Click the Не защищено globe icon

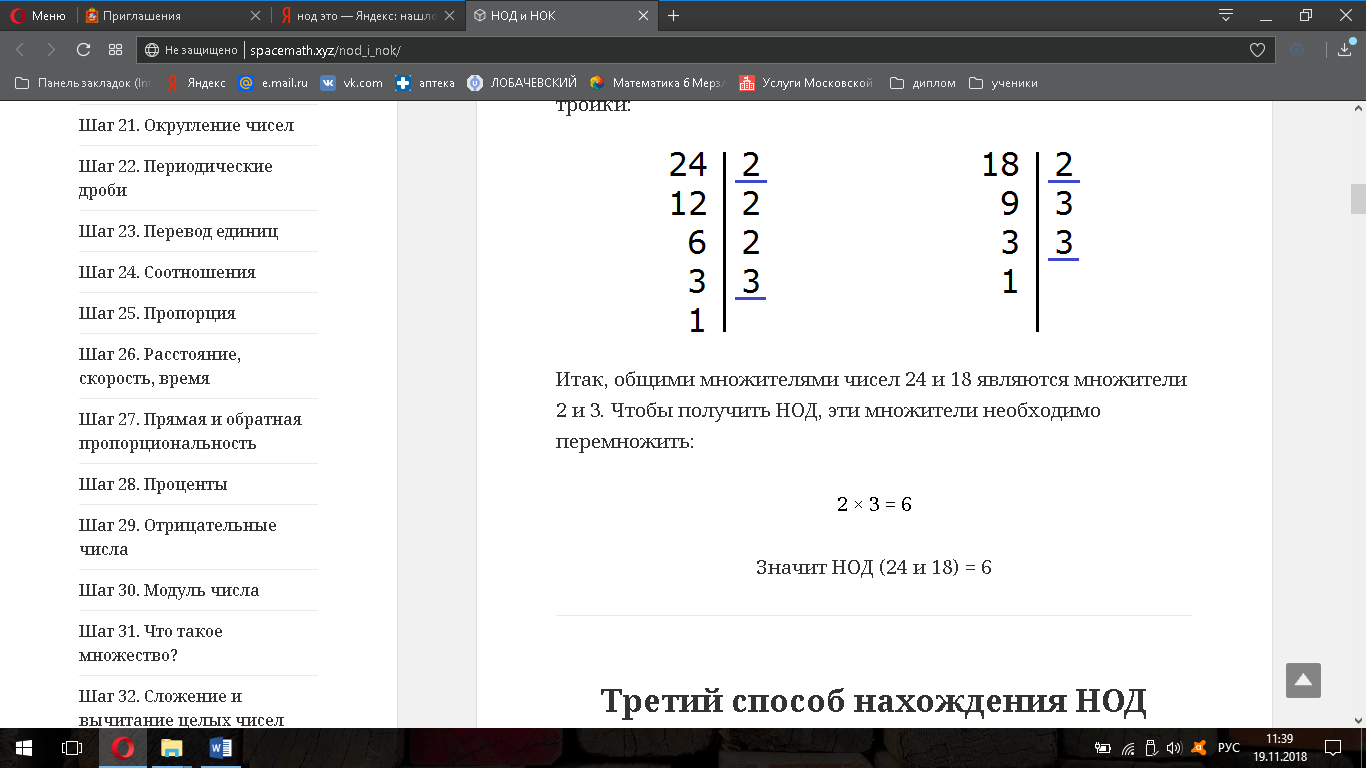pos(152,50)
